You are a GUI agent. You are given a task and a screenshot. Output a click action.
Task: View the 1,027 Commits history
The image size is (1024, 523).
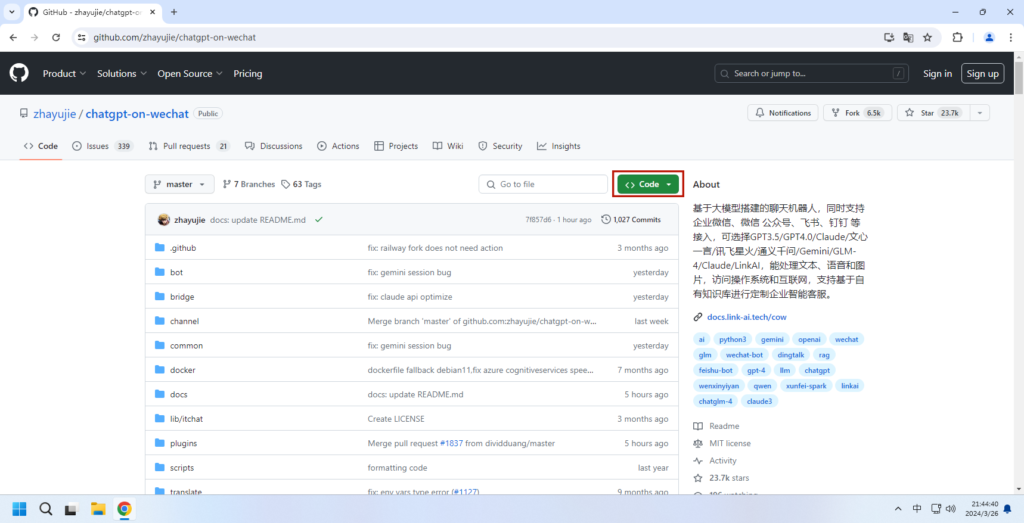[631, 219]
